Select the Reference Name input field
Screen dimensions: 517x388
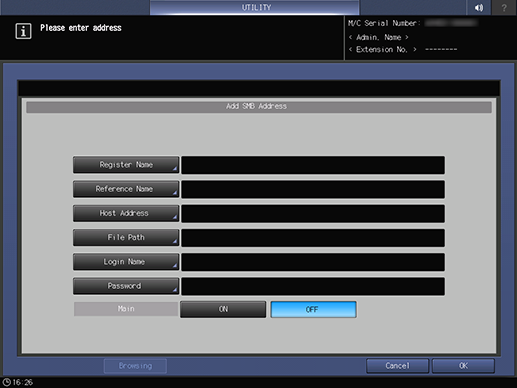pyautogui.click(x=313, y=189)
